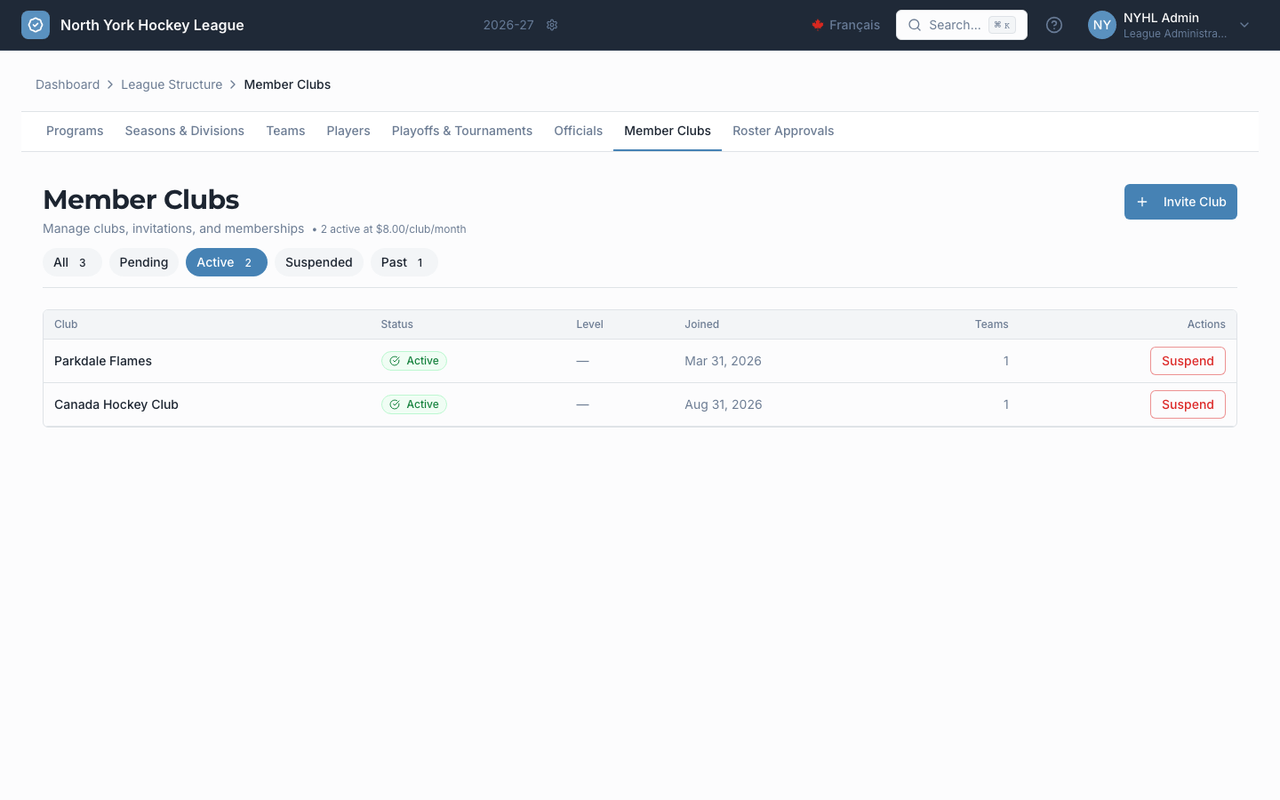Switch to the Programs tab
This screenshot has width=1280, height=800.
click(75, 131)
